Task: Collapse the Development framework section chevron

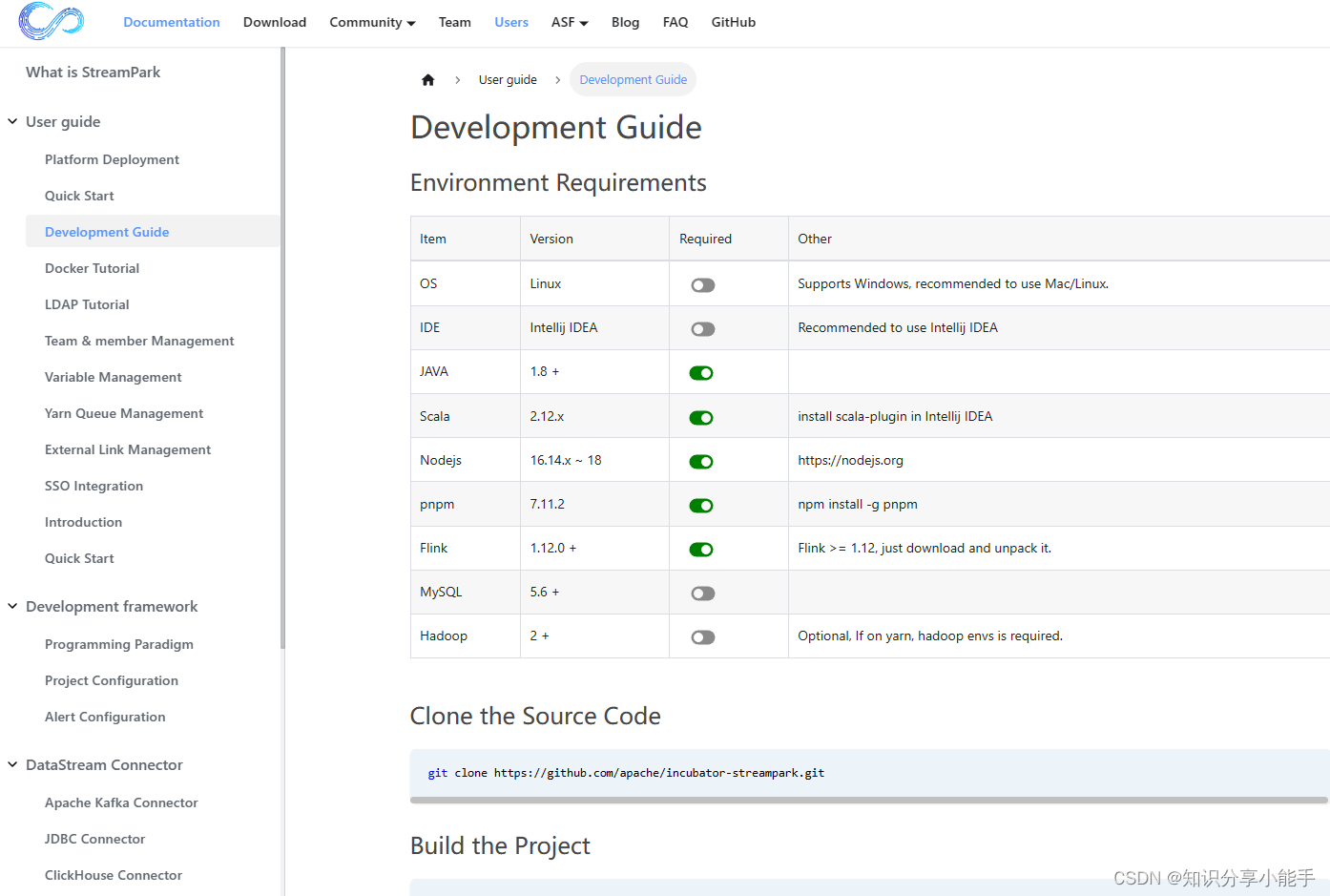Action: 12,606
